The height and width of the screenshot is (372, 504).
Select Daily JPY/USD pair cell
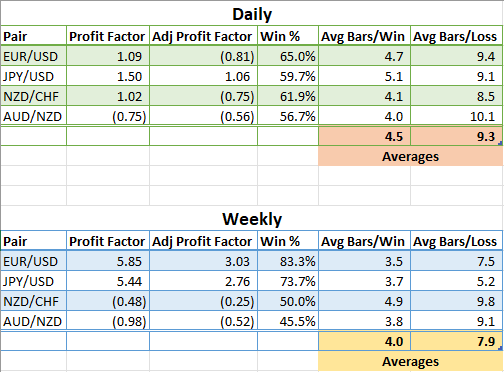34,76
